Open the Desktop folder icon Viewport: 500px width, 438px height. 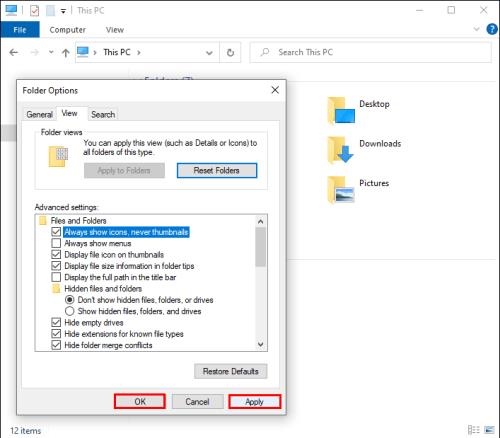[x=341, y=110]
